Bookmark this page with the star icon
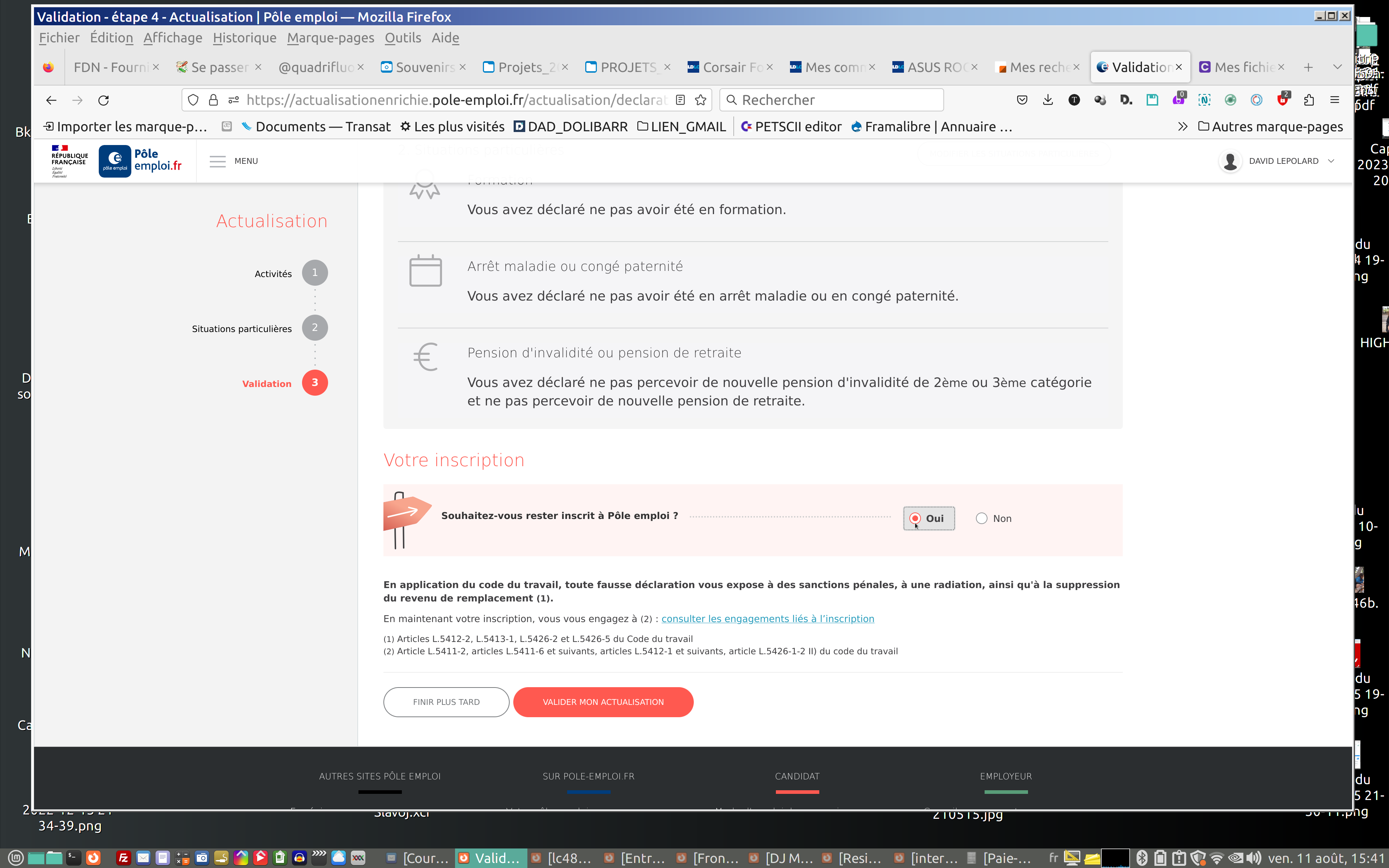This screenshot has width=1389, height=868. (x=700, y=101)
